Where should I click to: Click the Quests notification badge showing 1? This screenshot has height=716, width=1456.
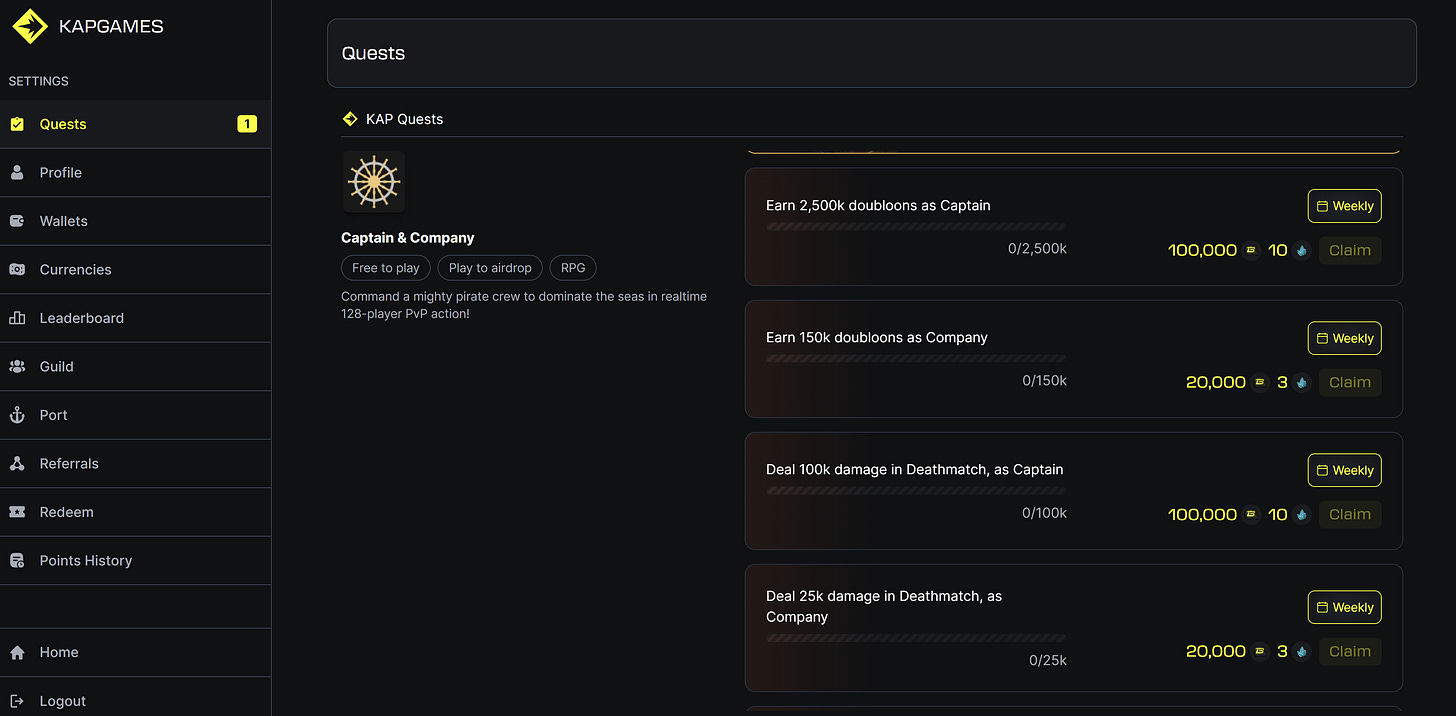point(247,124)
